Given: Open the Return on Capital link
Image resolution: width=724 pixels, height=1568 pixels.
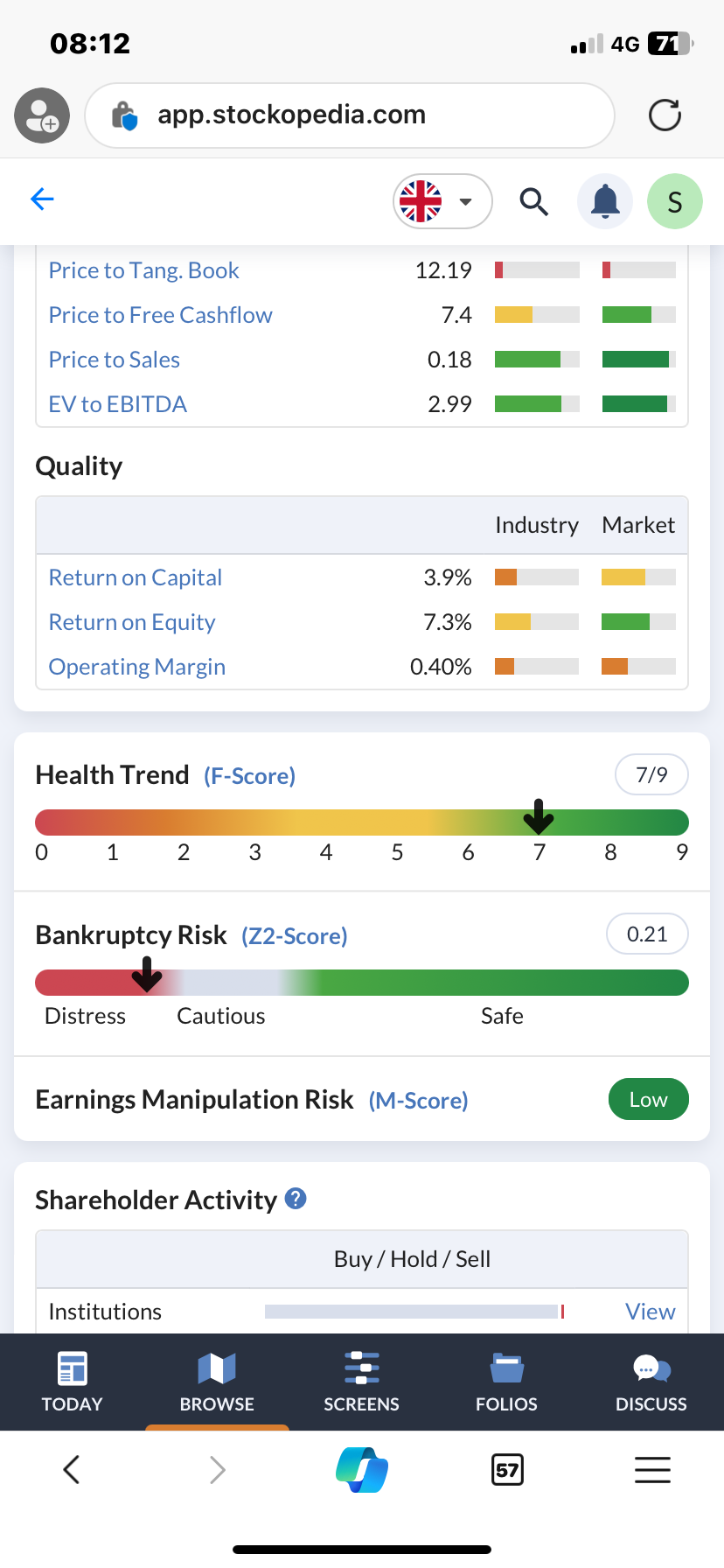Looking at the screenshot, I should (x=136, y=577).
